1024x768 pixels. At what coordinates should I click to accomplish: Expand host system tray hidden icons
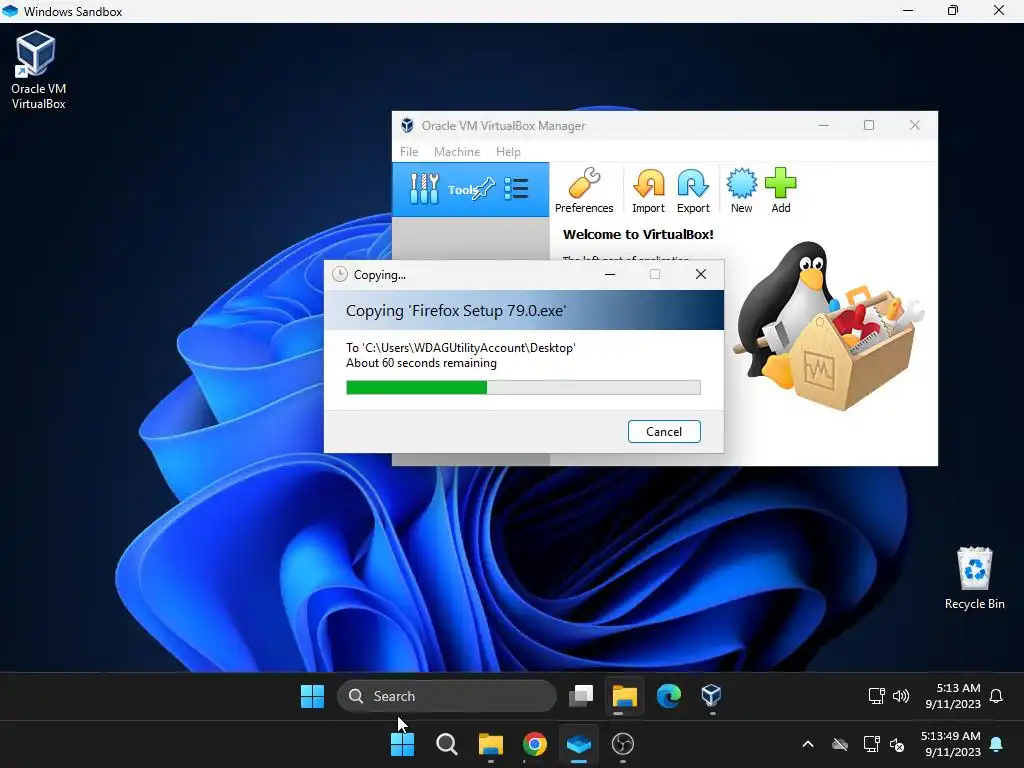808,744
